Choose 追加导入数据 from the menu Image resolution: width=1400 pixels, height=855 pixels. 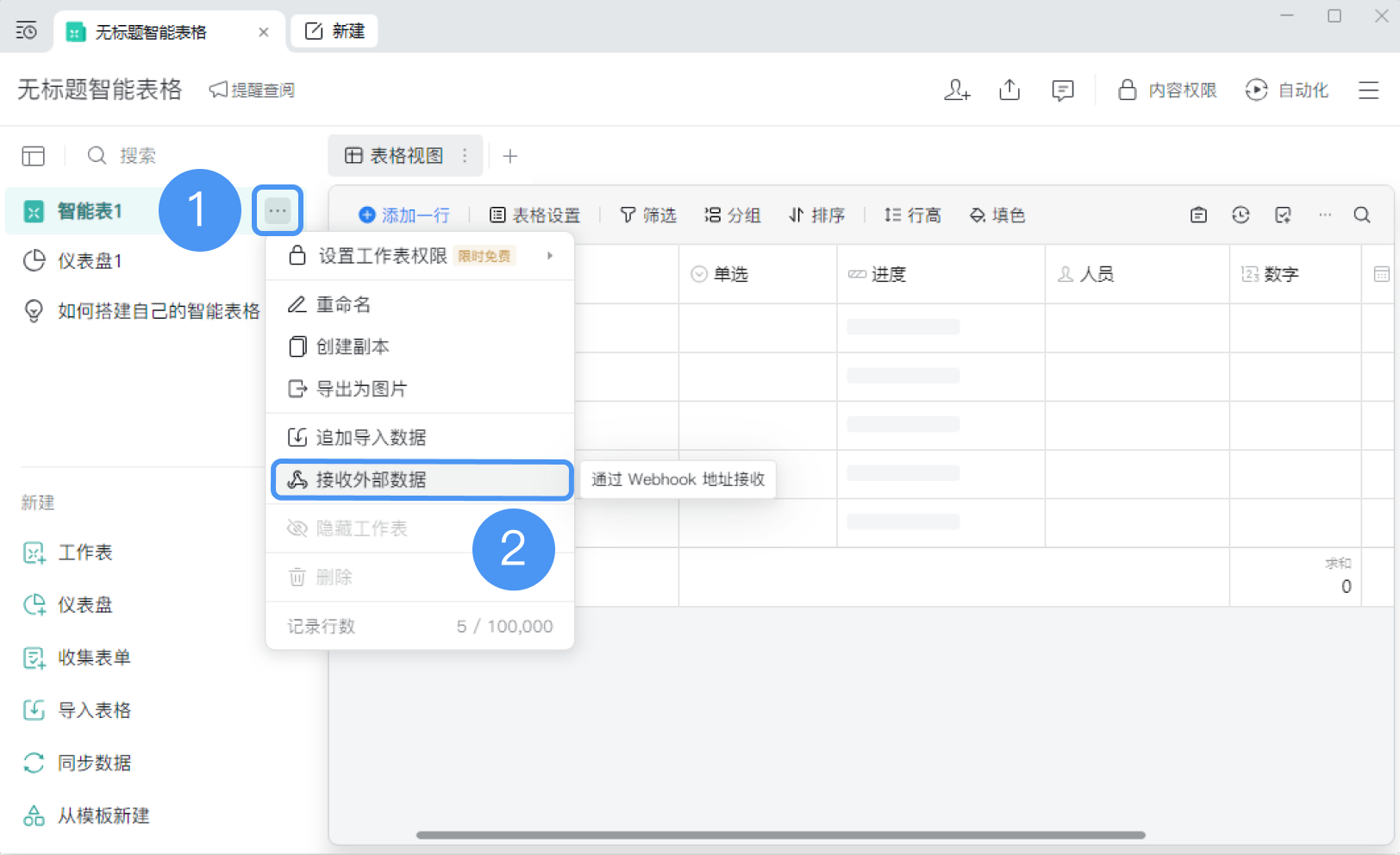[x=420, y=437]
